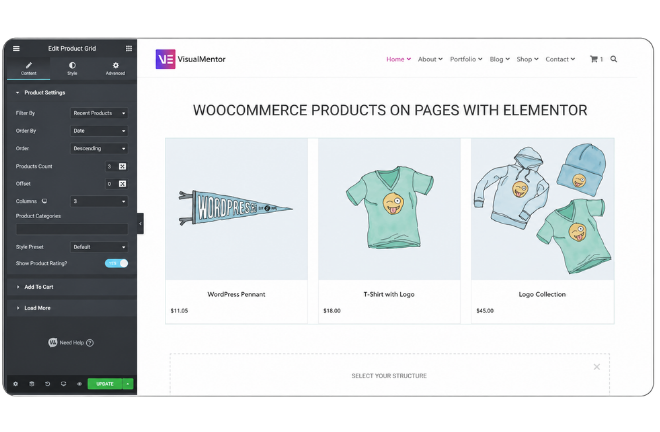The image size is (660, 432).
Task: Click the search magnifier icon
Action: coord(614,59)
